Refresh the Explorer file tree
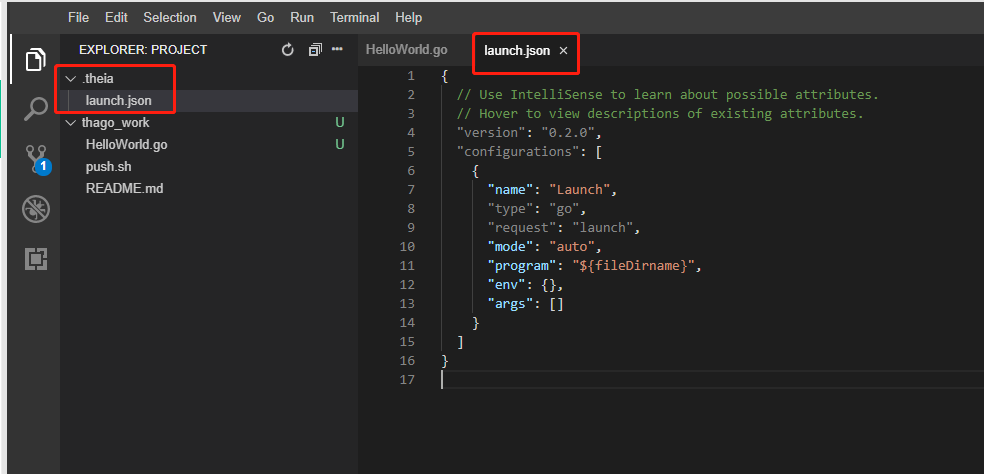This screenshot has width=984, height=474. click(288, 50)
